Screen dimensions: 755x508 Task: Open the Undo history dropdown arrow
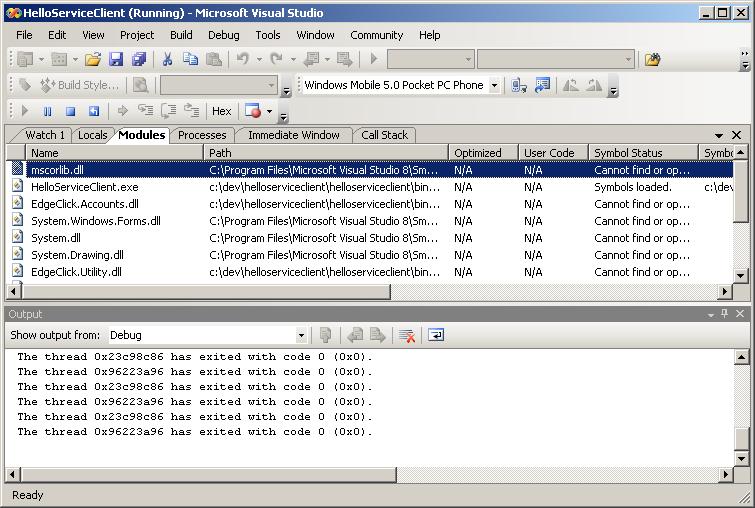point(259,59)
